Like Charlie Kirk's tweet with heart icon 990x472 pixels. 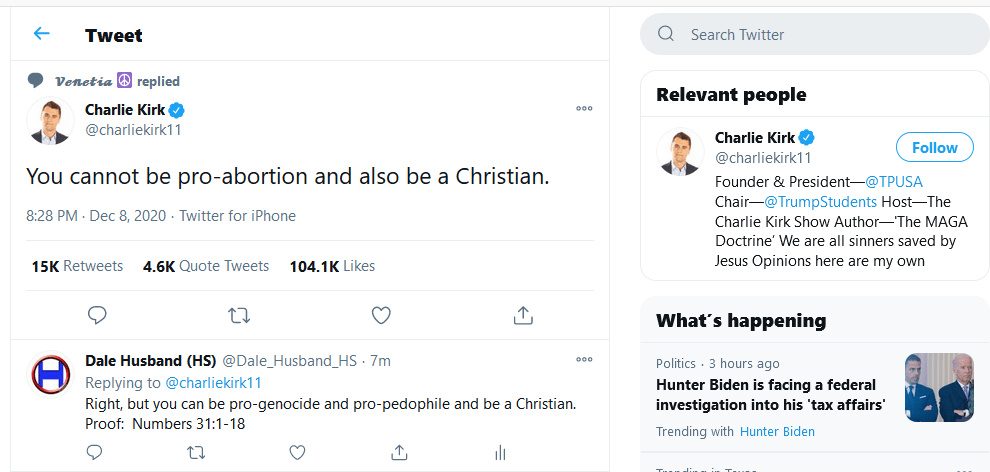click(381, 315)
